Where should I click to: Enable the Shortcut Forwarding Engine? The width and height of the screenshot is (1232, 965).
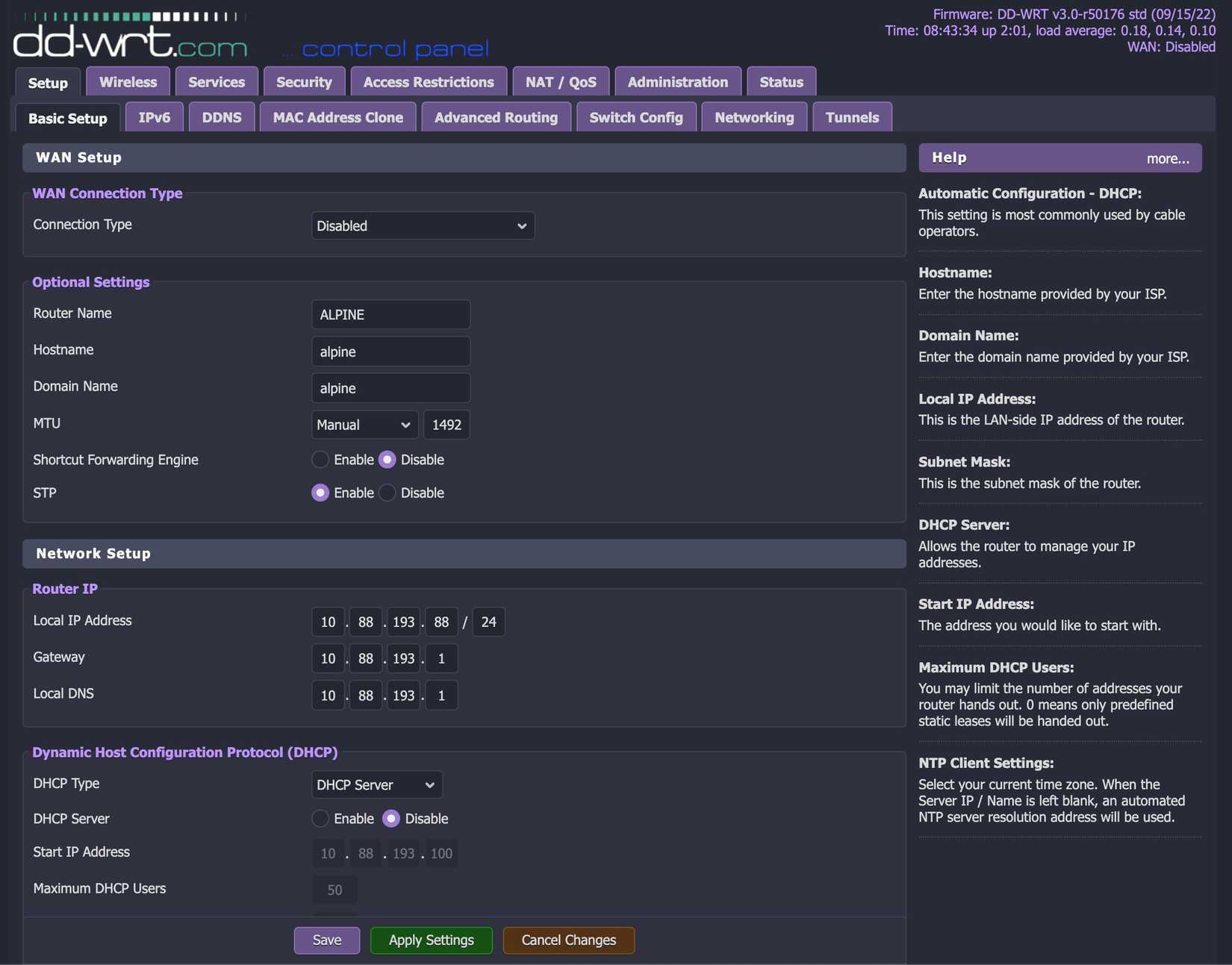320,460
